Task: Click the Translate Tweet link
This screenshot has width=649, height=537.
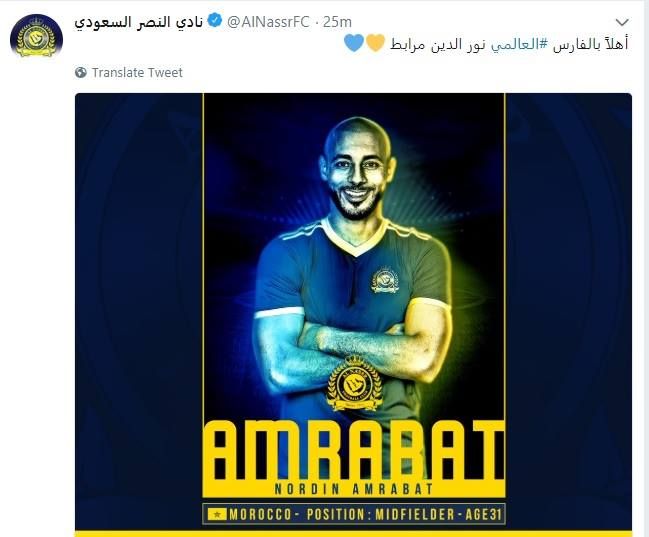Action: (x=137, y=73)
